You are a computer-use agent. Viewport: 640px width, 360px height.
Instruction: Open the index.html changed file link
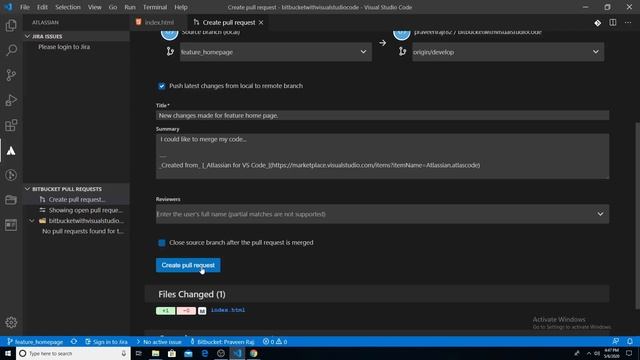(228, 310)
